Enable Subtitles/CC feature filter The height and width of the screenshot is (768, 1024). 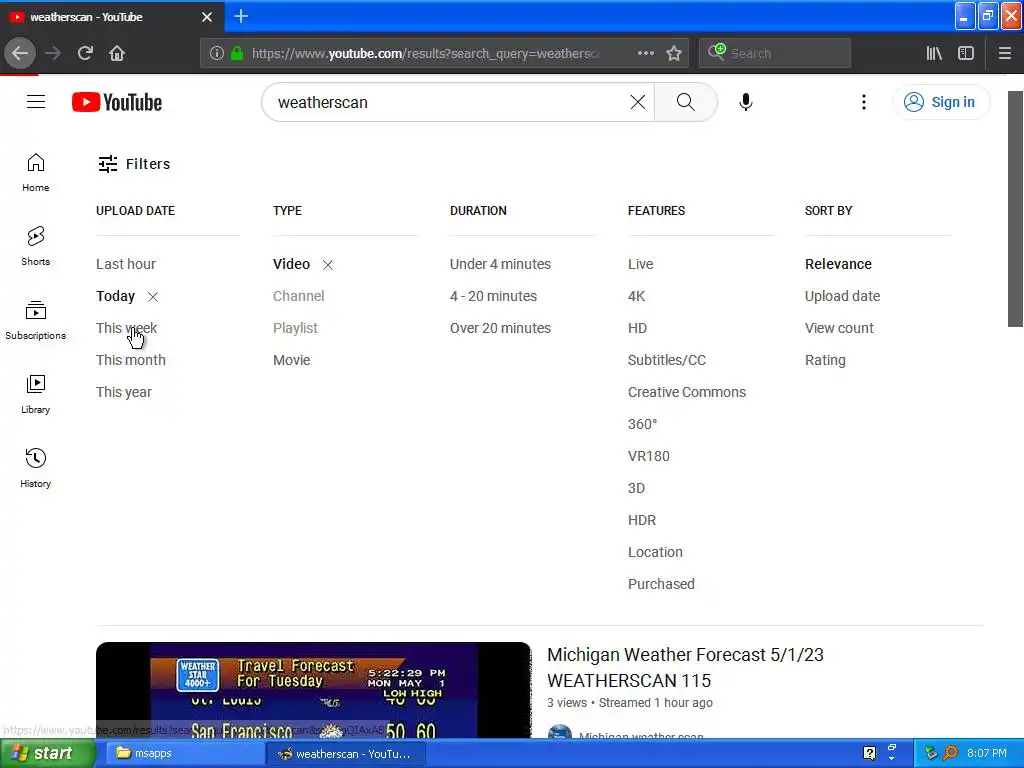pos(667,360)
